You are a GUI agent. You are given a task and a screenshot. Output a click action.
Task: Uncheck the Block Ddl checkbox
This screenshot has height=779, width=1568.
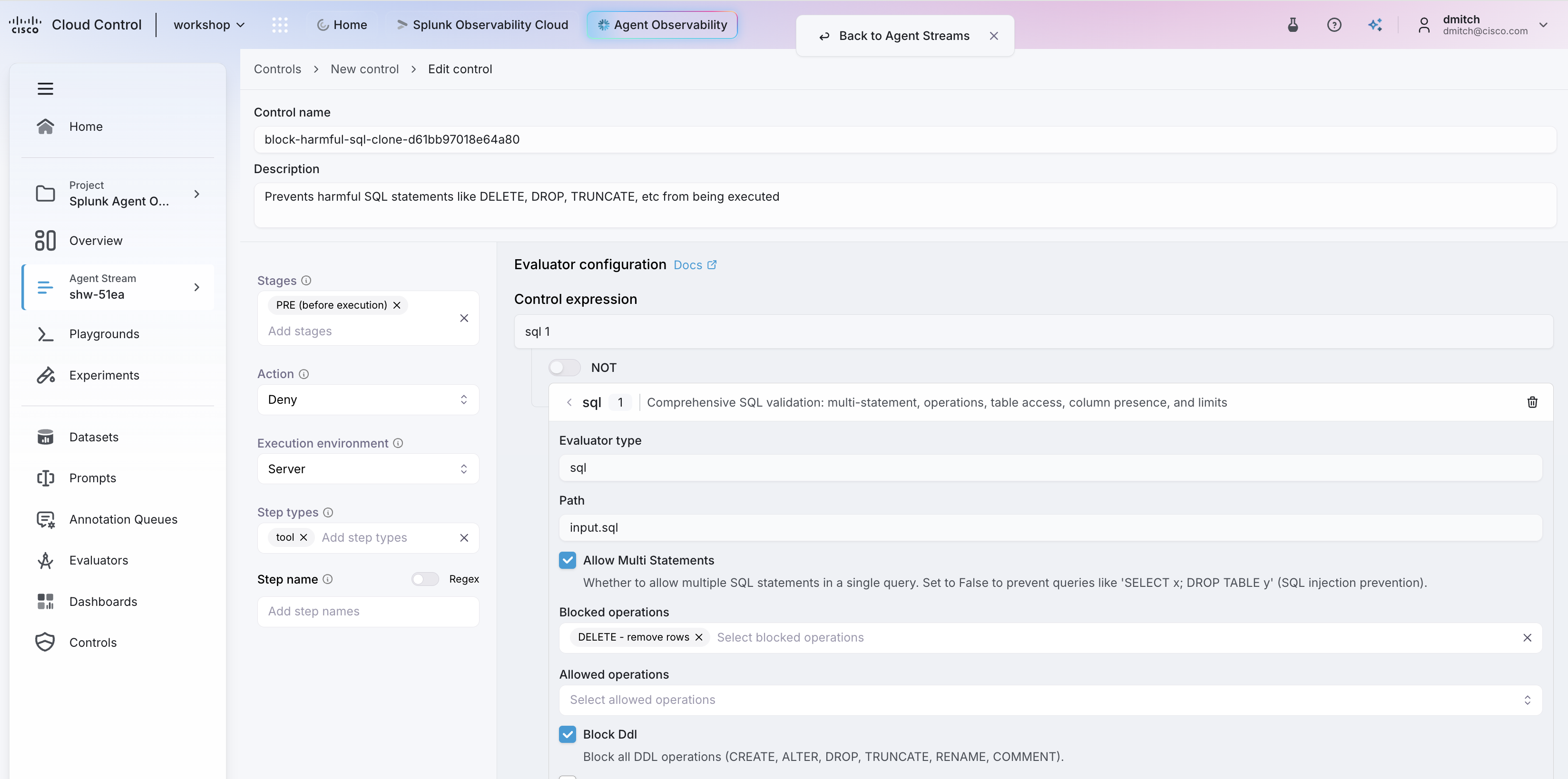(567, 735)
